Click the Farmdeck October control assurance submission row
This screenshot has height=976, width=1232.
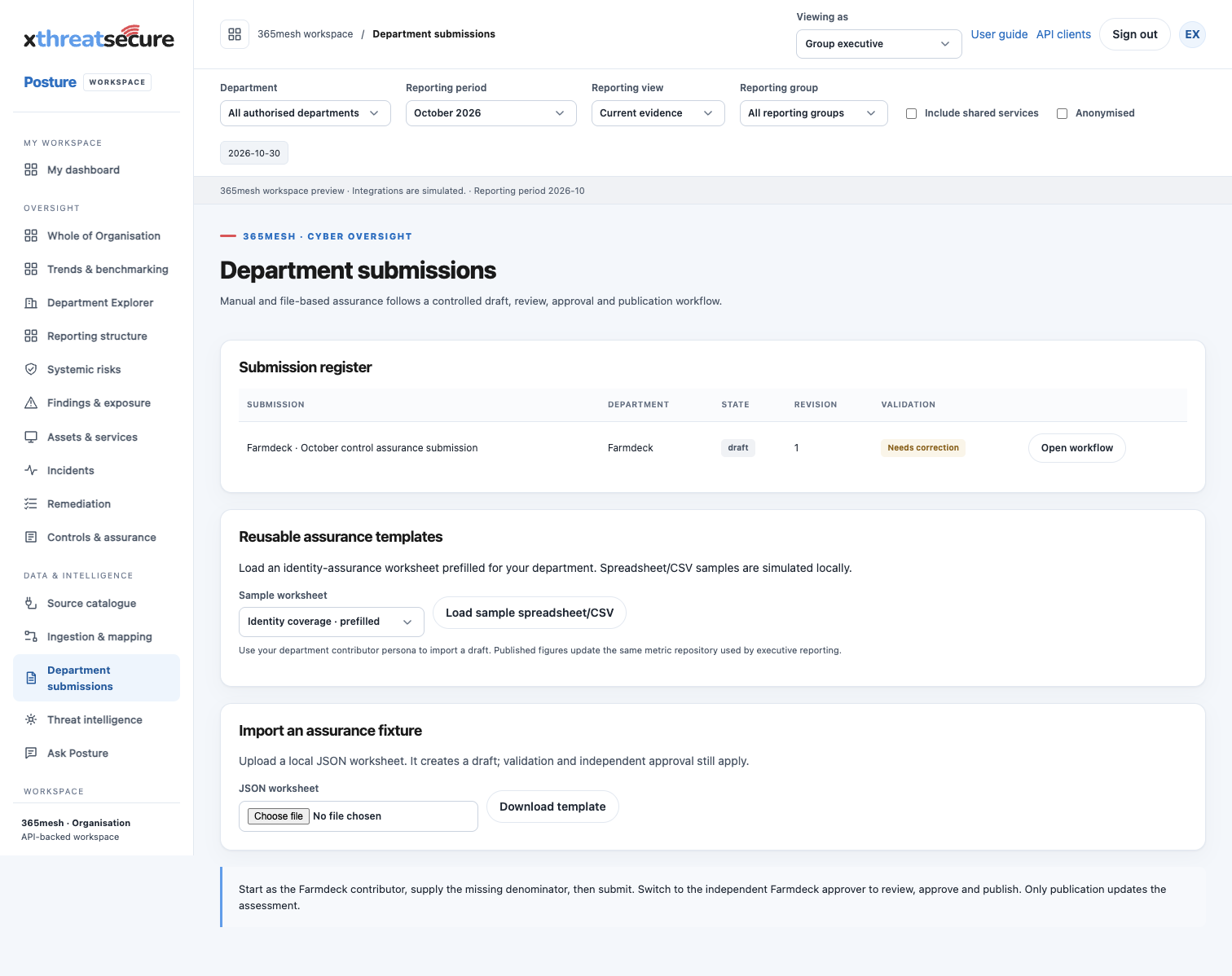pos(712,448)
